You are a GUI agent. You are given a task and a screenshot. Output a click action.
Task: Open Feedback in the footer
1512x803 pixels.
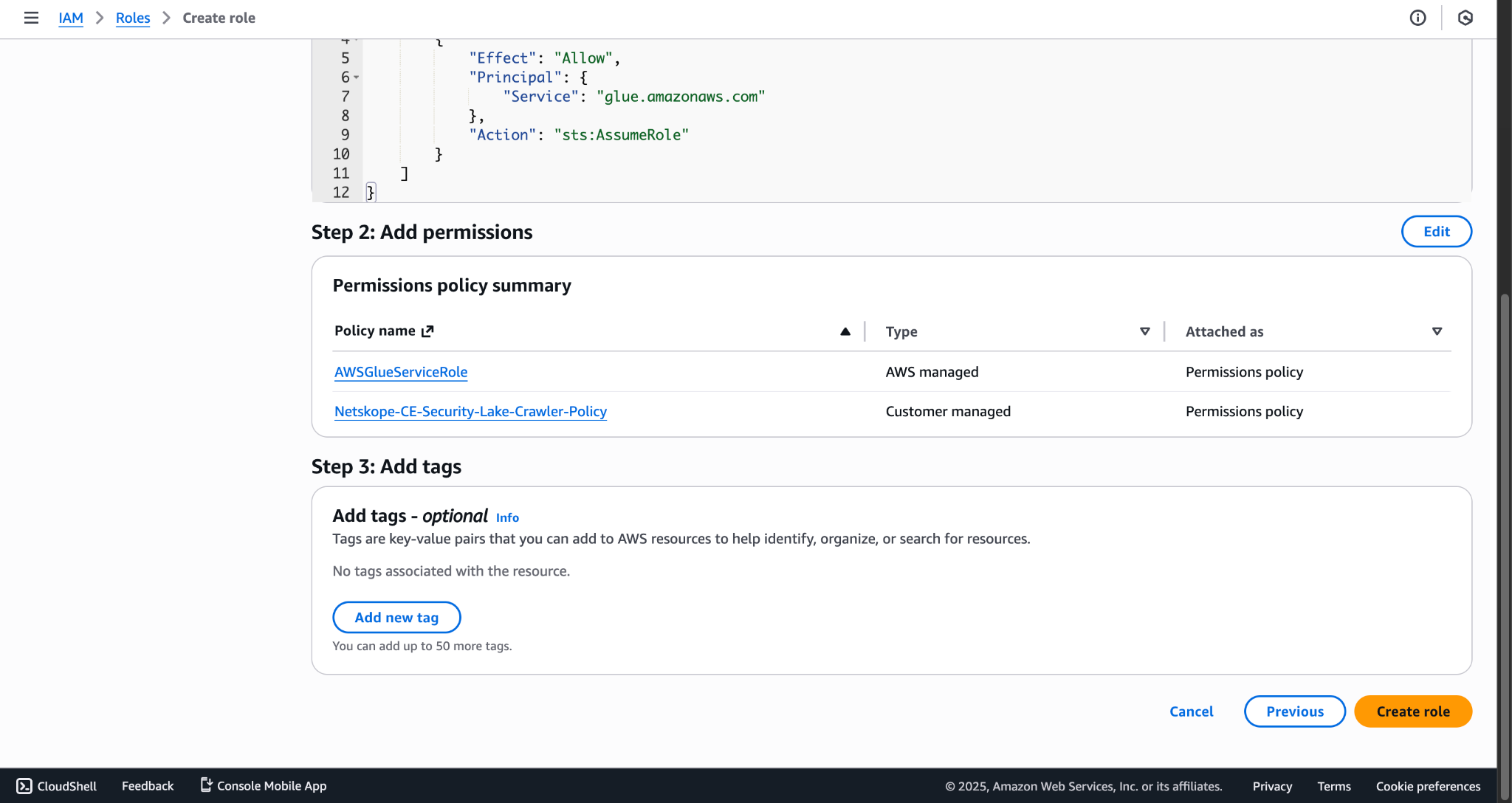148,786
